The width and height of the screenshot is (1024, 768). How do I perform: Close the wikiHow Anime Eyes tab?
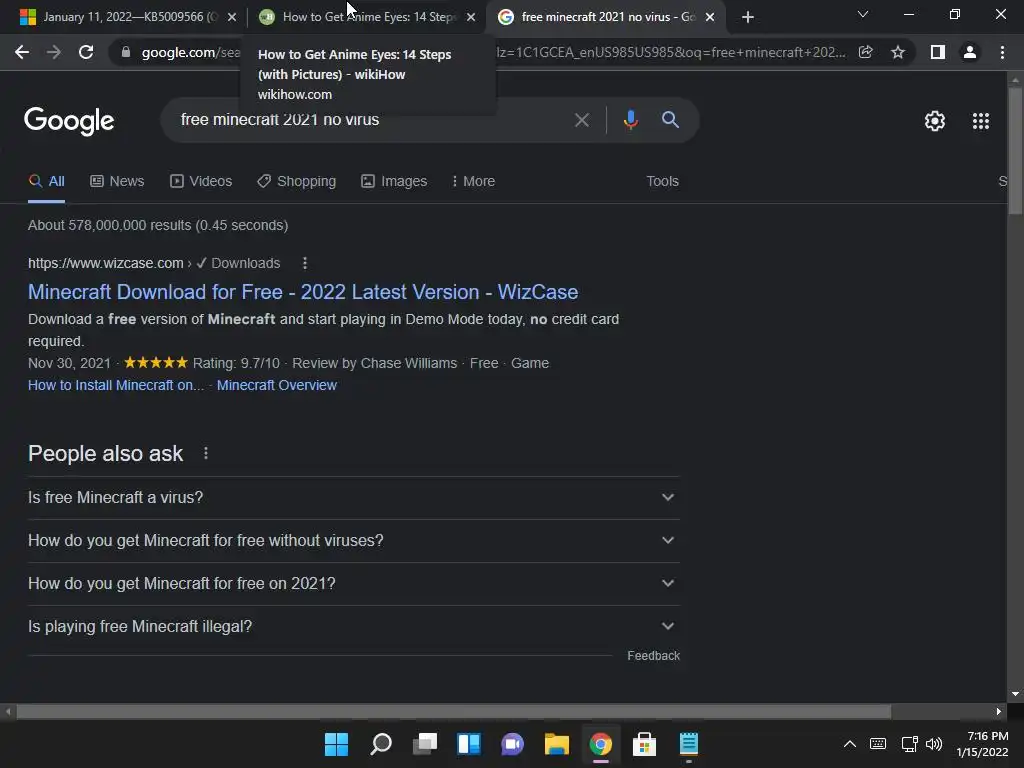(471, 17)
